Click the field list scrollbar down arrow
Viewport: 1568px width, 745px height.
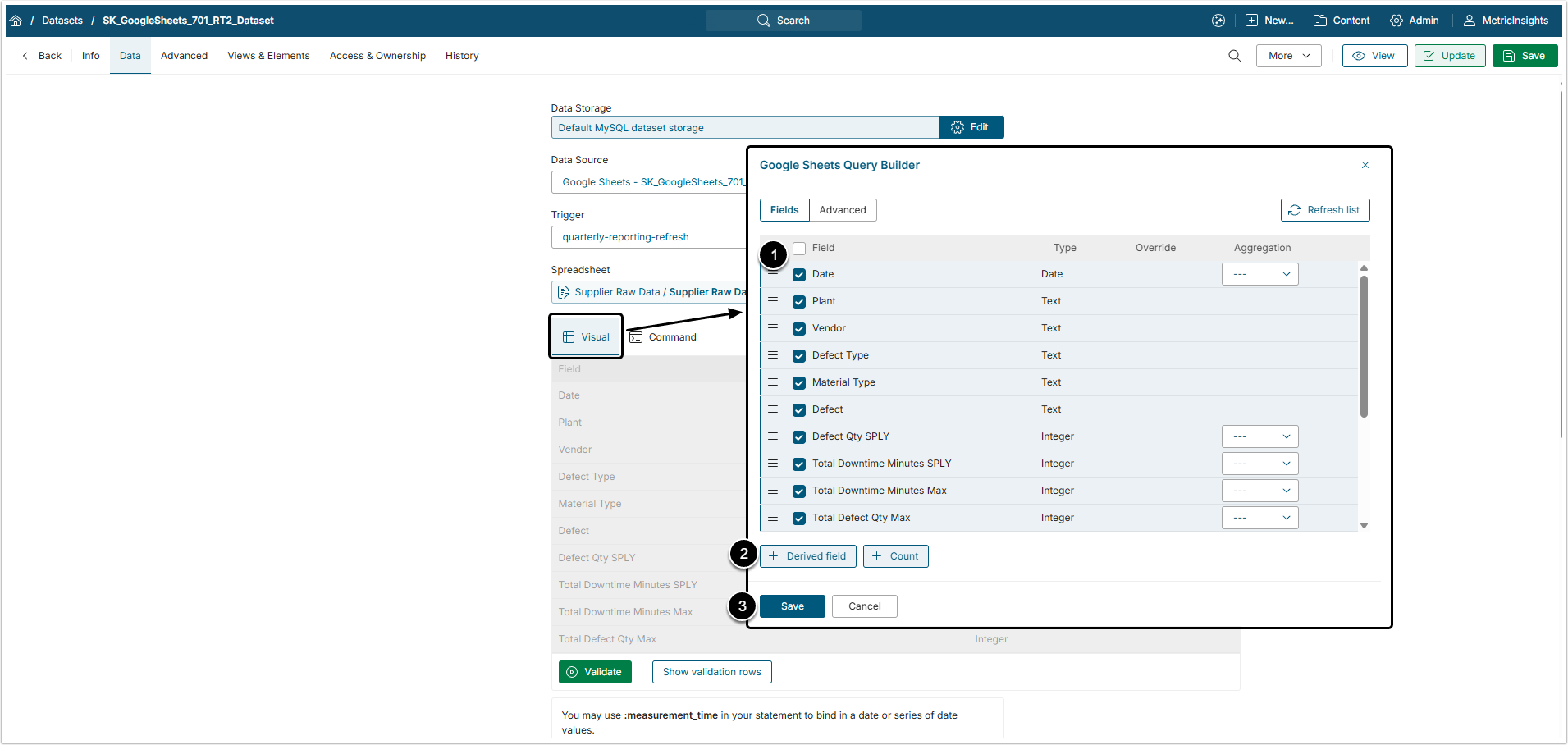(x=1364, y=525)
